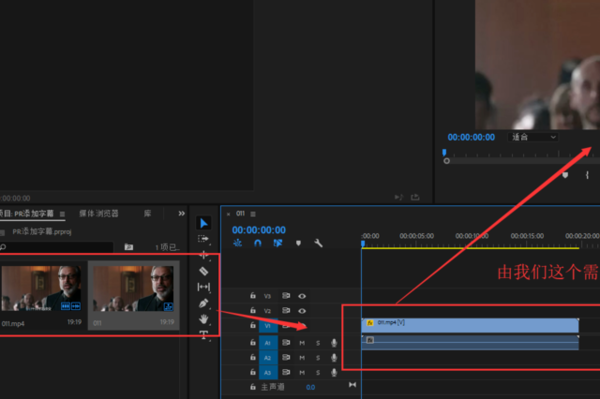
Task: Toggle sync lock for track A3
Action: tap(286, 372)
